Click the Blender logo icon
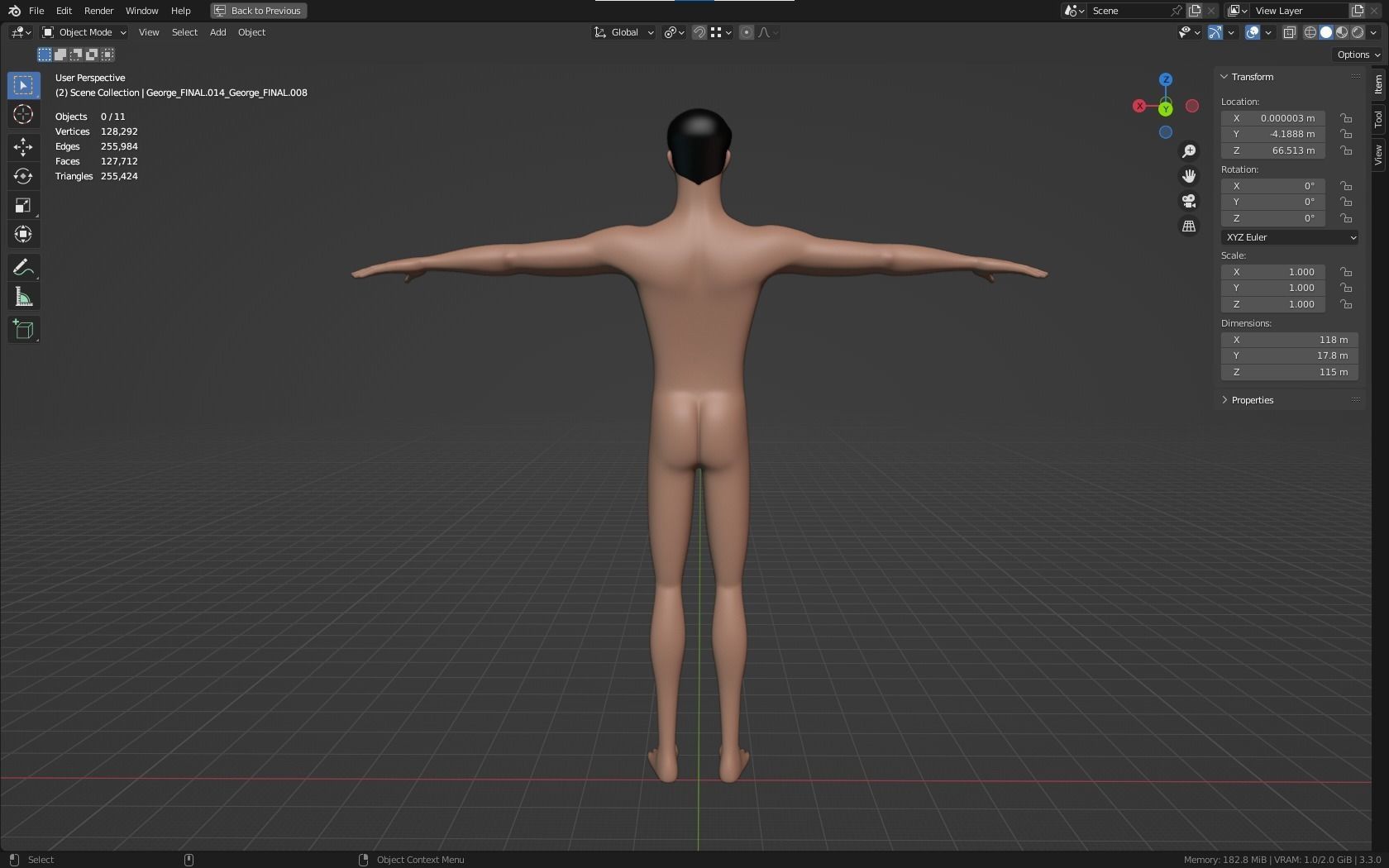Image resolution: width=1389 pixels, height=868 pixels. [14, 11]
